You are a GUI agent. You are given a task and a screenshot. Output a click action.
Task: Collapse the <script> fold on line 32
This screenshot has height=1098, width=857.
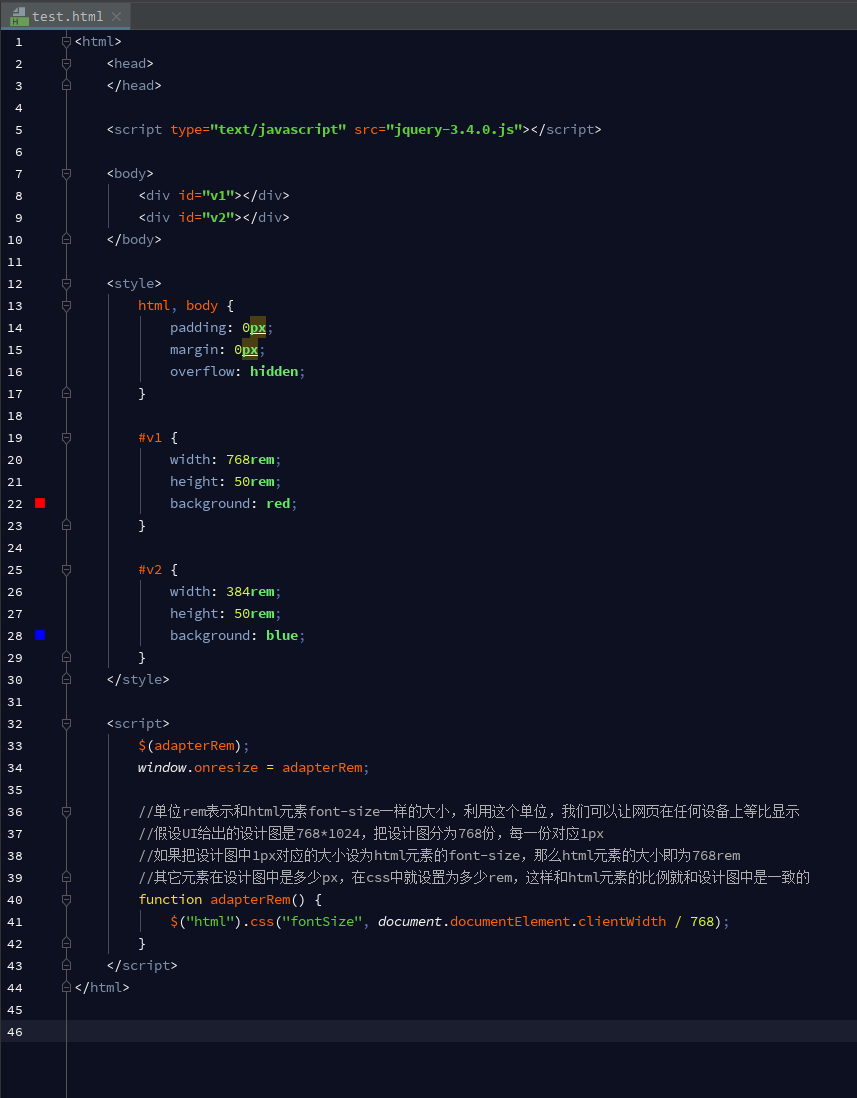pyautogui.click(x=67, y=723)
